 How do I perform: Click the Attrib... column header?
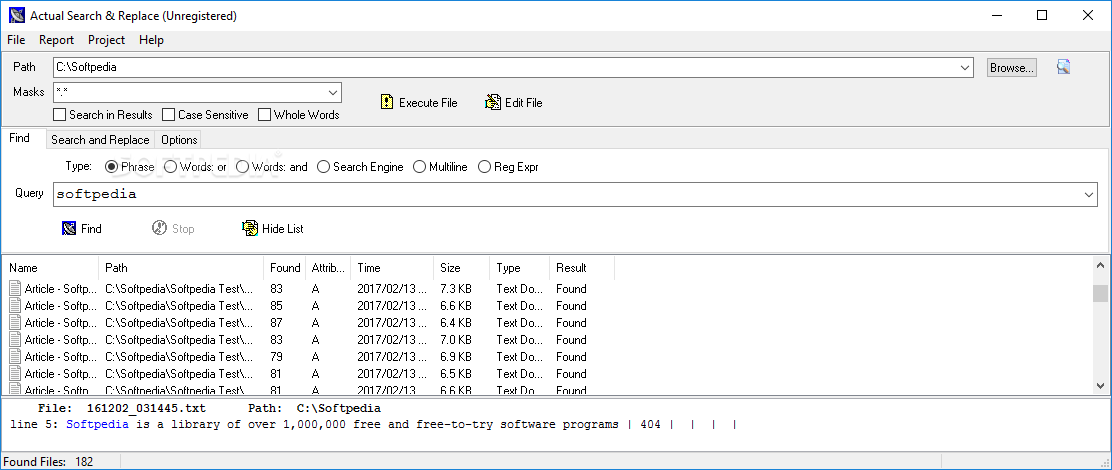coord(328,268)
